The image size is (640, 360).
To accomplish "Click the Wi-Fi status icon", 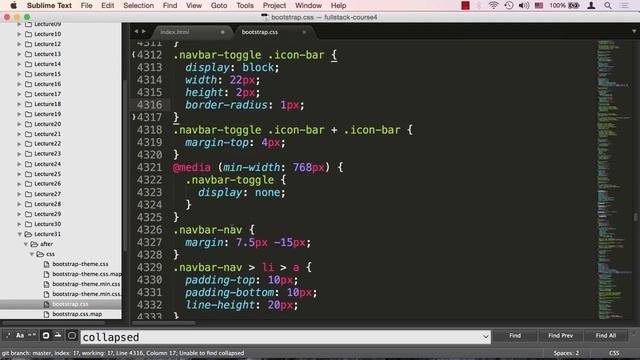I will [493, 5].
